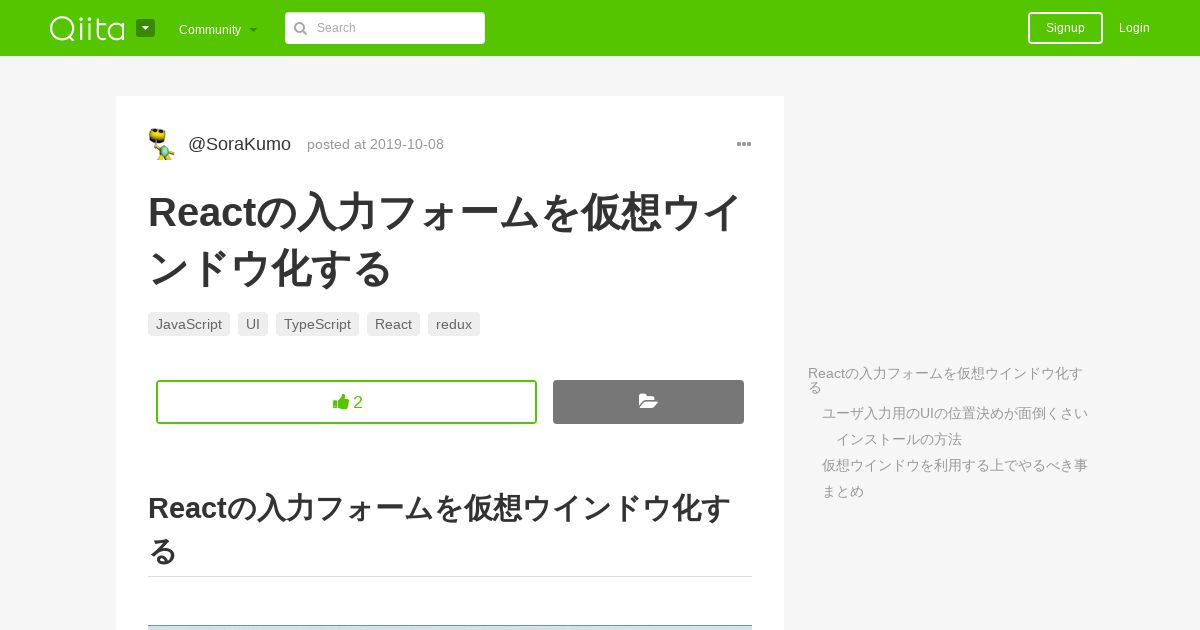Like the article with thumbs-up button
This screenshot has width=1200, height=630.
pyautogui.click(x=346, y=402)
